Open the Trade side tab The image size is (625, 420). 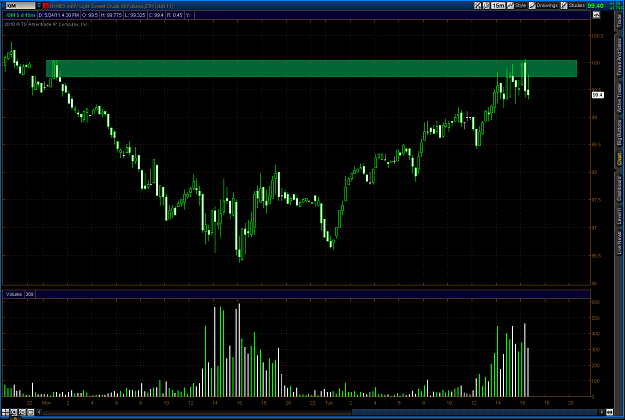click(619, 21)
